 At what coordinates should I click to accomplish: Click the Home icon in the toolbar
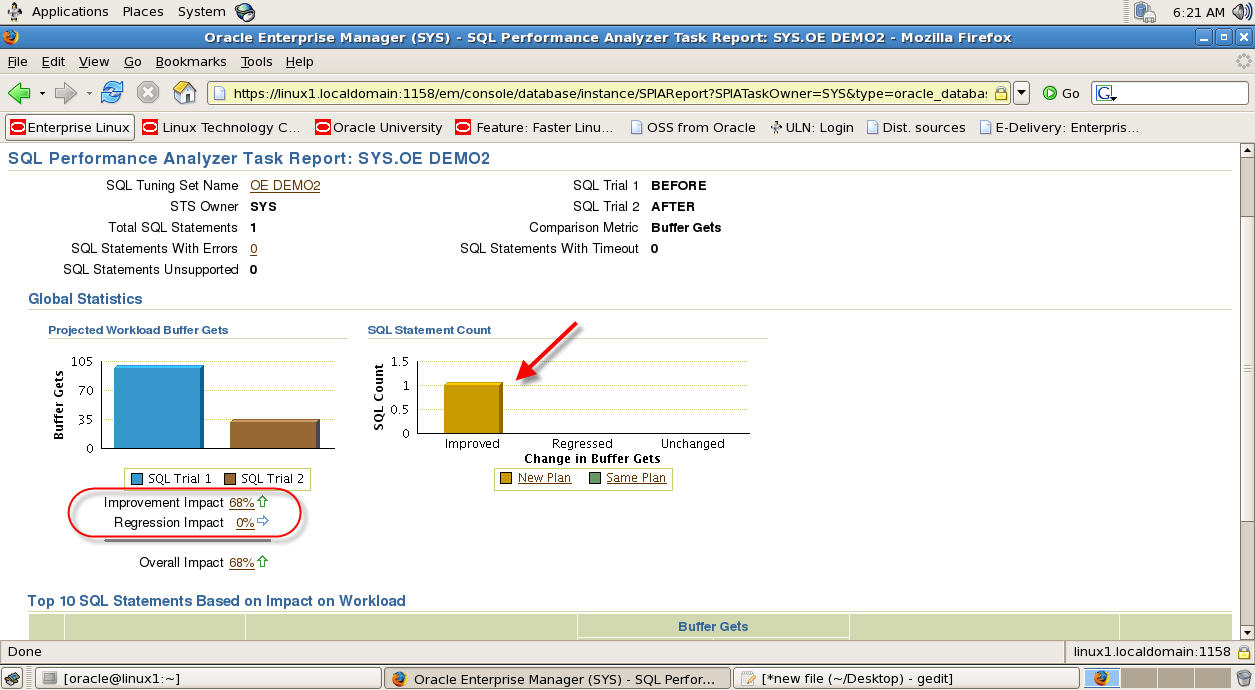(x=184, y=92)
